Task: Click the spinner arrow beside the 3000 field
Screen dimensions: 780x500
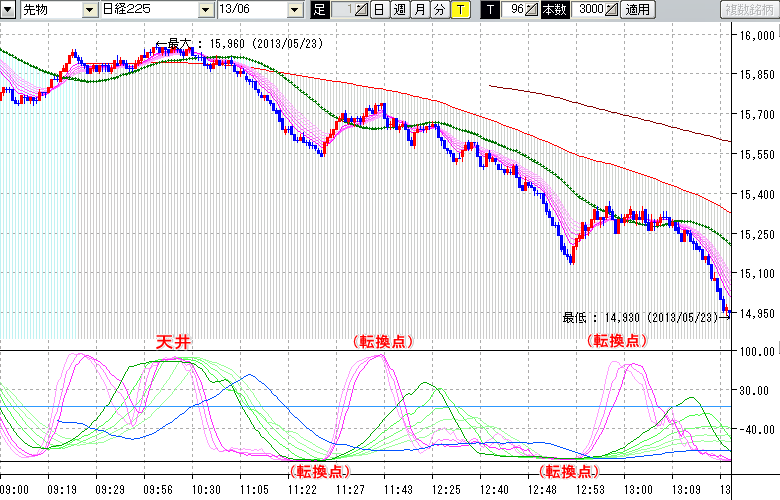Action: click(611, 10)
